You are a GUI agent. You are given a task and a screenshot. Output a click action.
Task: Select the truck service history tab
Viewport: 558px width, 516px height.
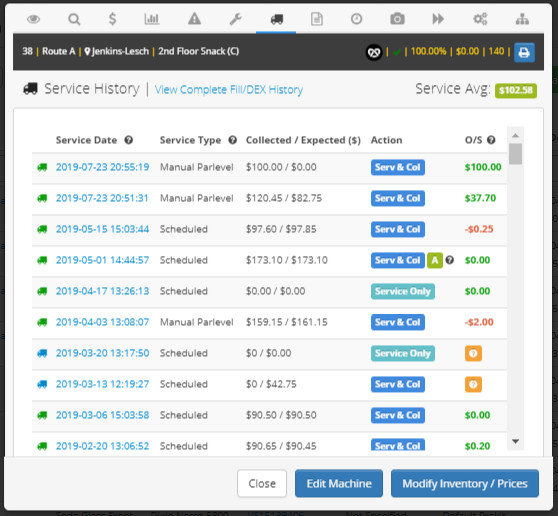click(277, 19)
